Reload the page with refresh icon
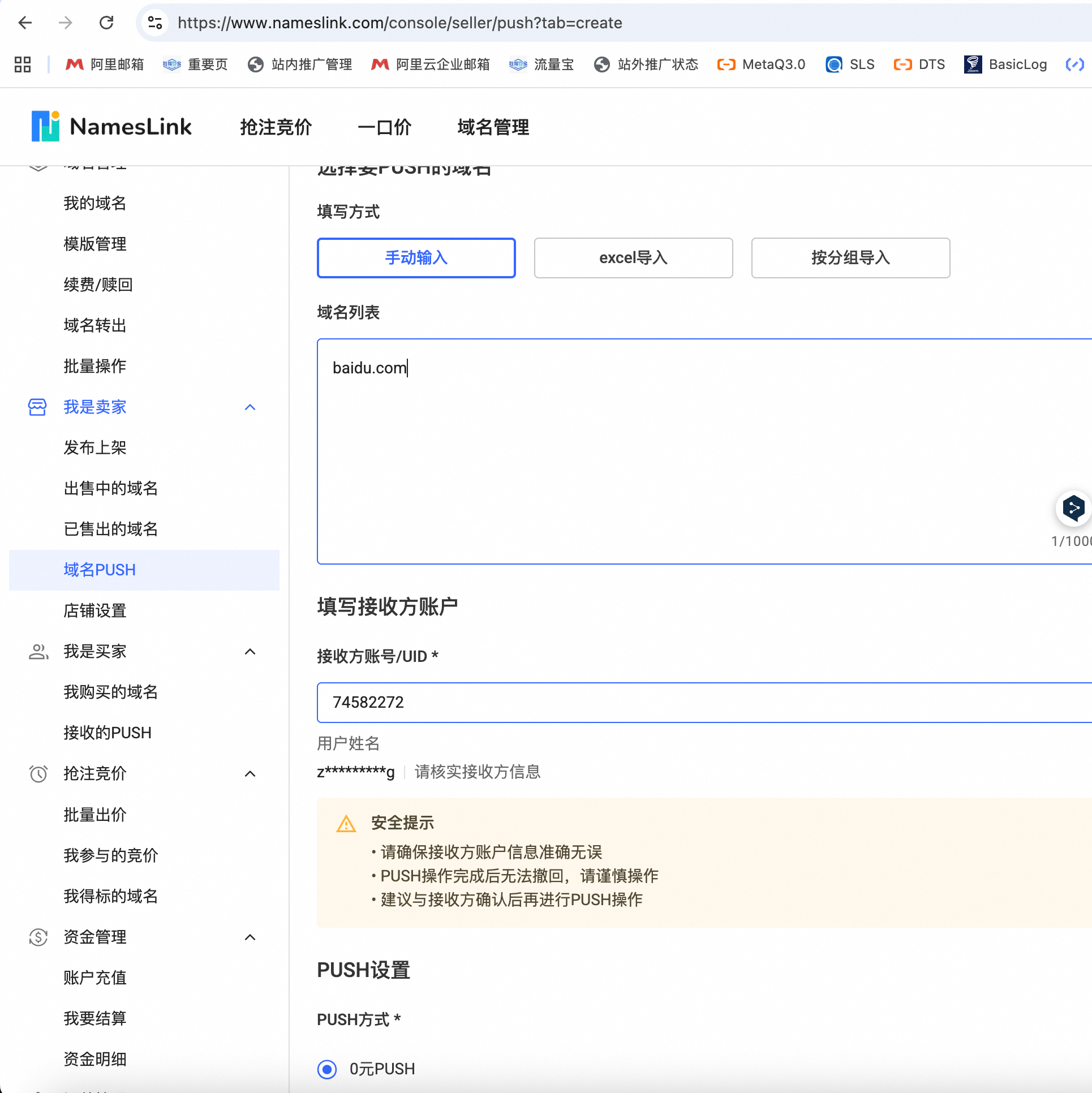 [106, 23]
